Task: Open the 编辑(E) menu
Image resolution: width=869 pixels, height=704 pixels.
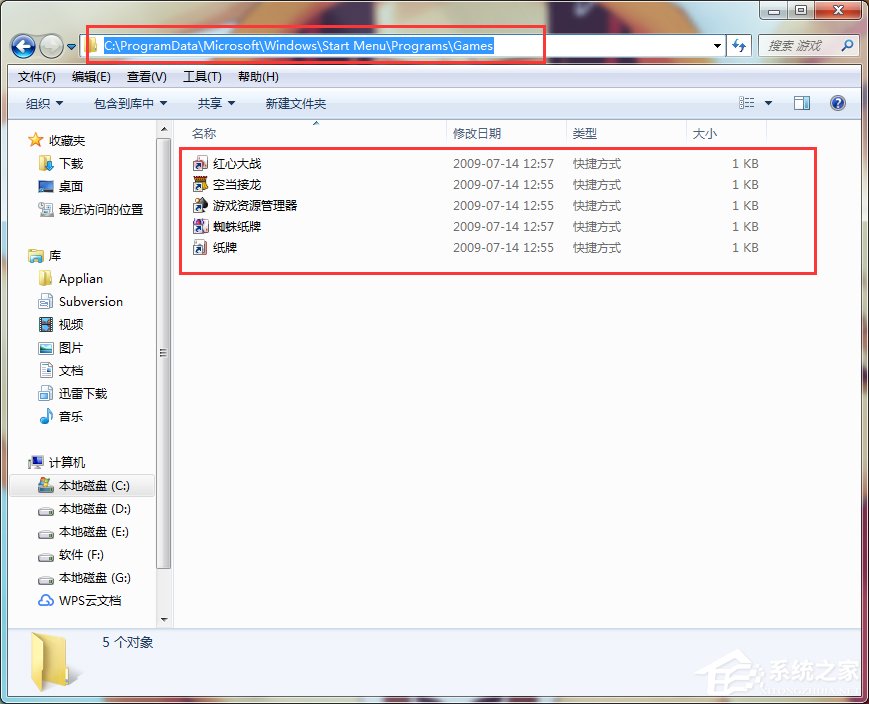Action: [x=91, y=76]
